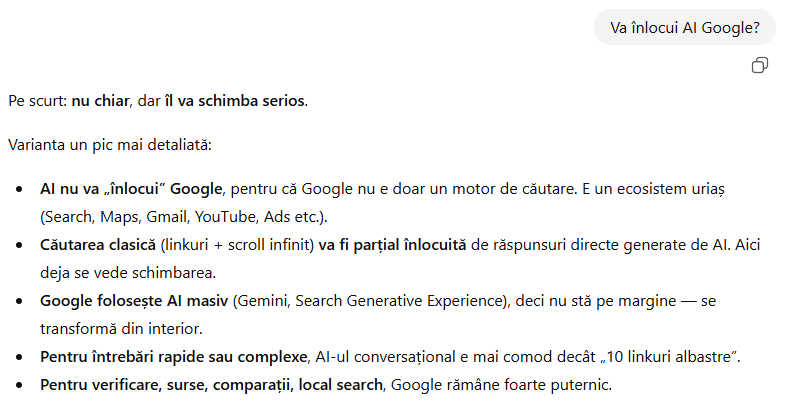The width and height of the screenshot is (796, 405).
Task: Copy the message using the copy icon
Action: tap(760, 65)
